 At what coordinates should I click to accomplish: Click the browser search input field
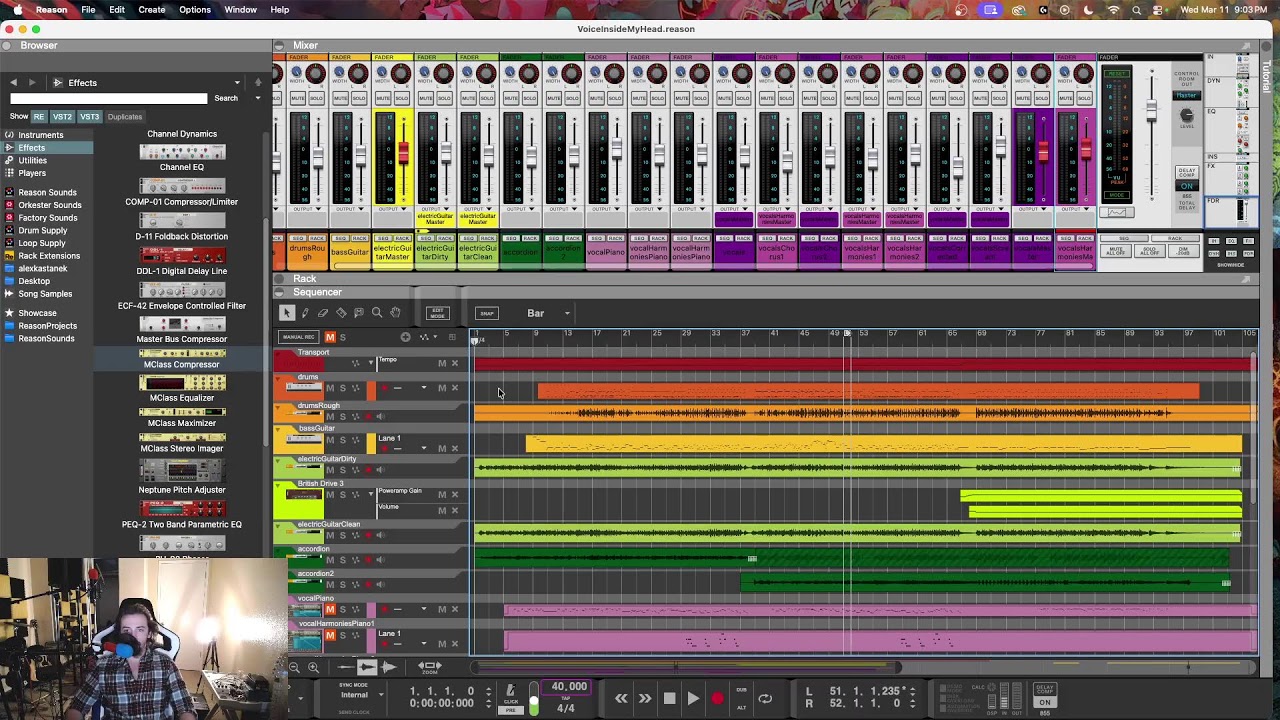109,98
